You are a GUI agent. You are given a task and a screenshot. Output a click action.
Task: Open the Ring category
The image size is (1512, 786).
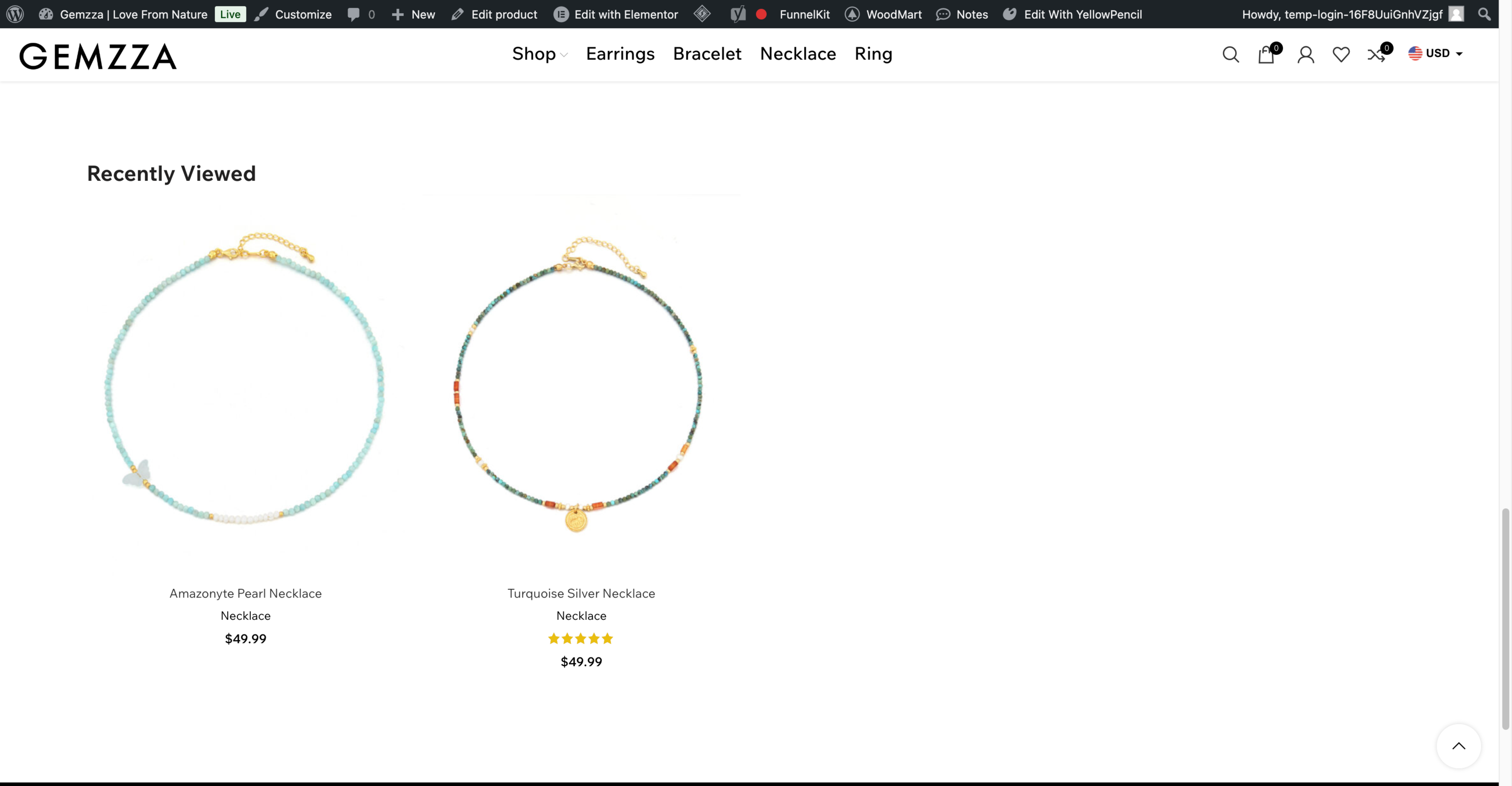coord(873,54)
